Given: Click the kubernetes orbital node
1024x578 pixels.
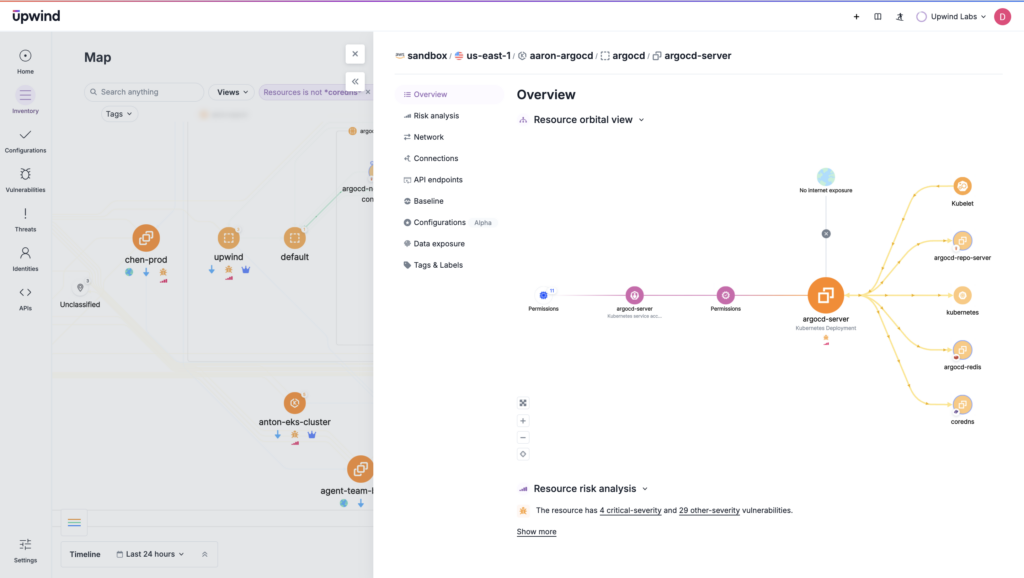Looking at the screenshot, I should pyautogui.click(x=962, y=295).
